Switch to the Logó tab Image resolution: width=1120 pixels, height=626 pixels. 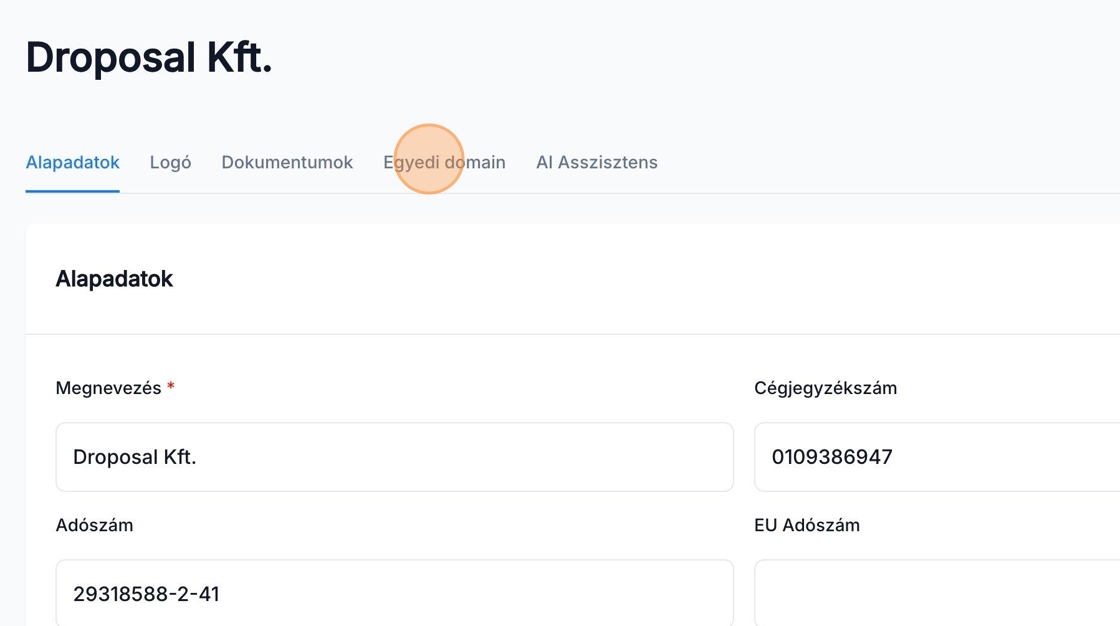coord(170,162)
